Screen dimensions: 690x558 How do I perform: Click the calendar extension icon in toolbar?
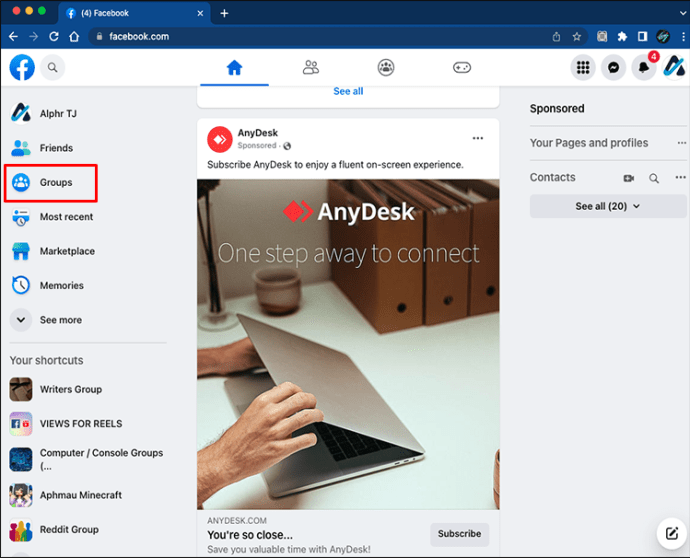[x=602, y=37]
